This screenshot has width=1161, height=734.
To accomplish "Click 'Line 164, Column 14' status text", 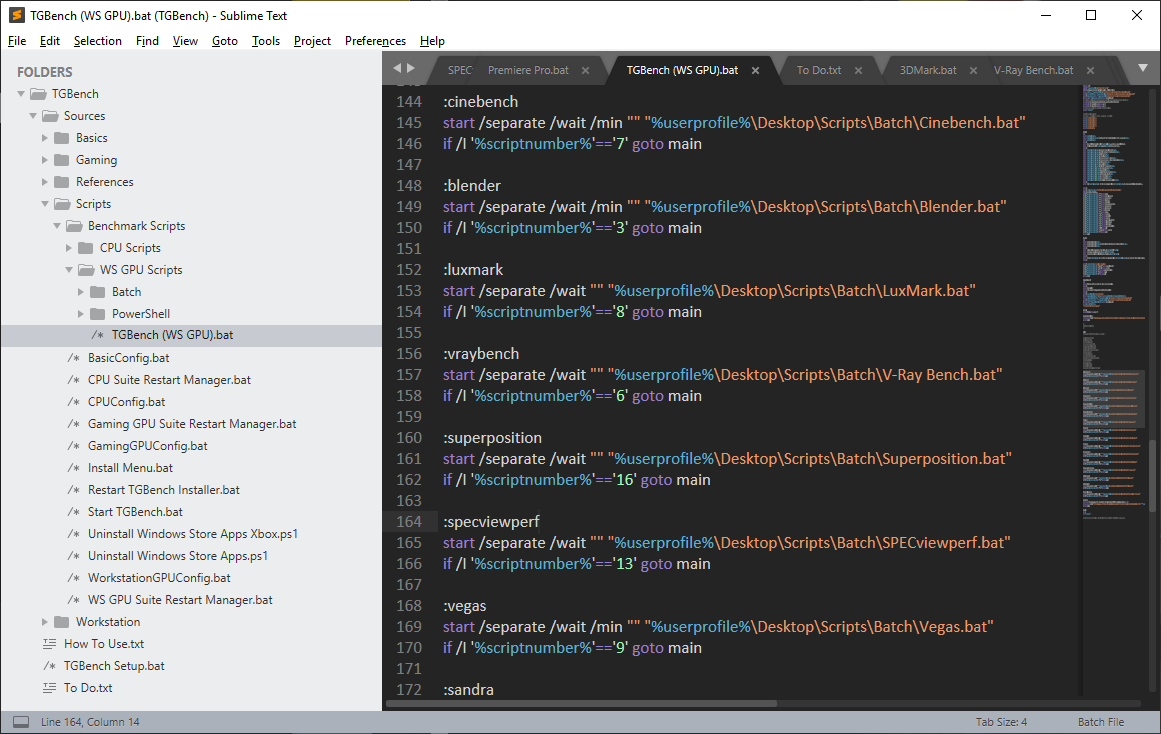I will click(x=90, y=722).
